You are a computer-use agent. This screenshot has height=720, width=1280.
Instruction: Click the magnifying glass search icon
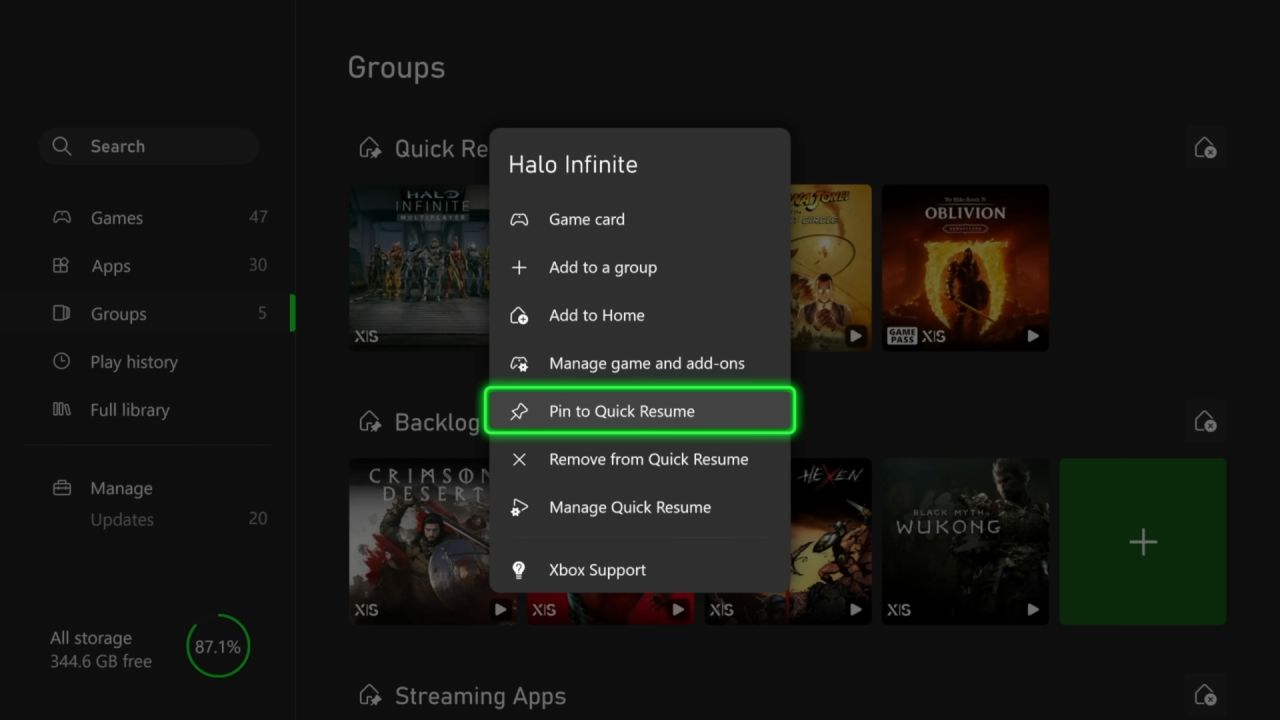[x=62, y=146]
